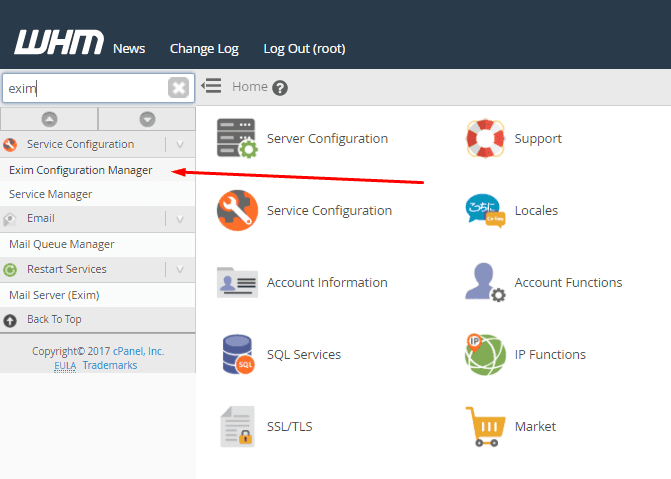The width and height of the screenshot is (671, 479).
Task: Open the SQL Services database icon
Action: tap(238, 354)
